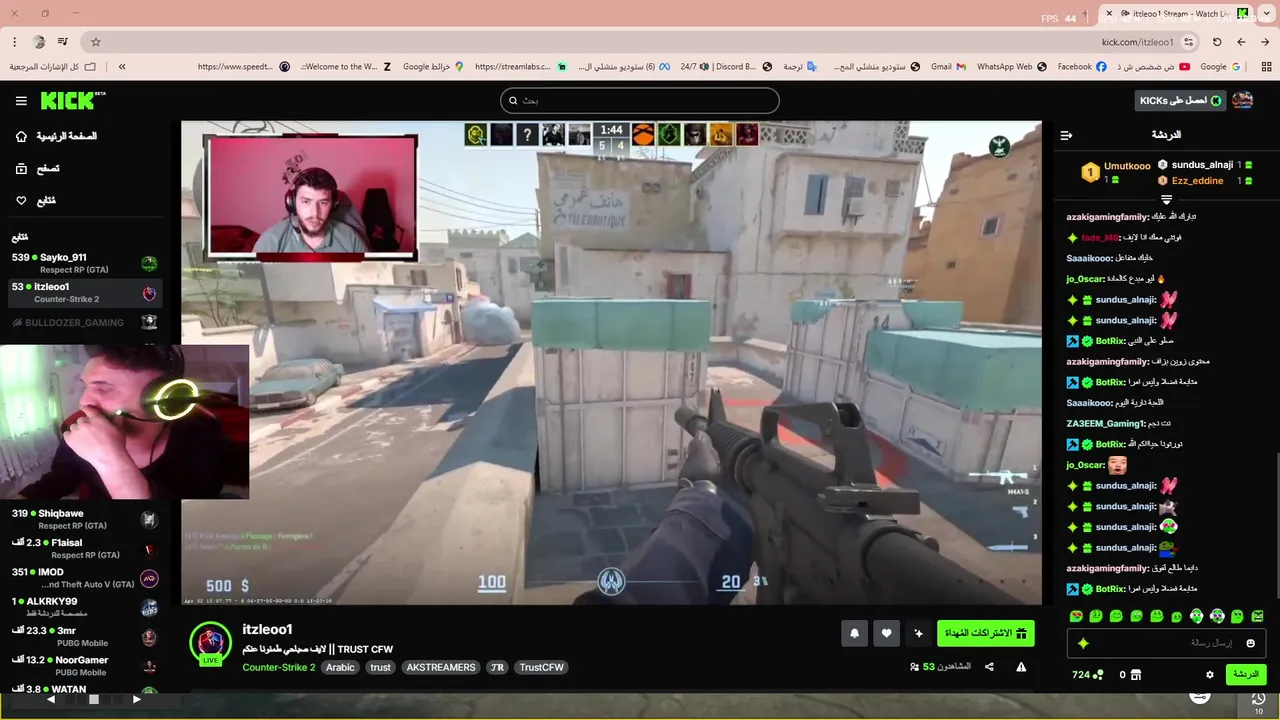Click the chat message input field
Viewport: 1280px width, 720px height.
coord(1167,643)
